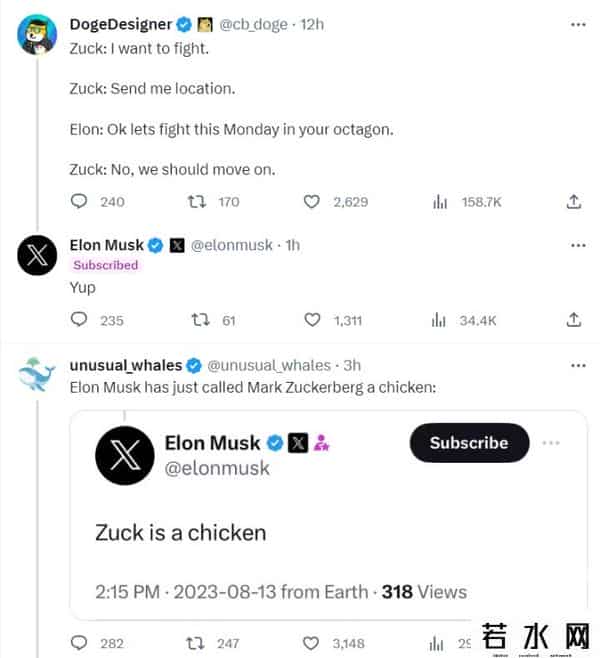Click the Subscribe button on quoted tweet
This screenshot has width=600, height=658.
coord(469,443)
